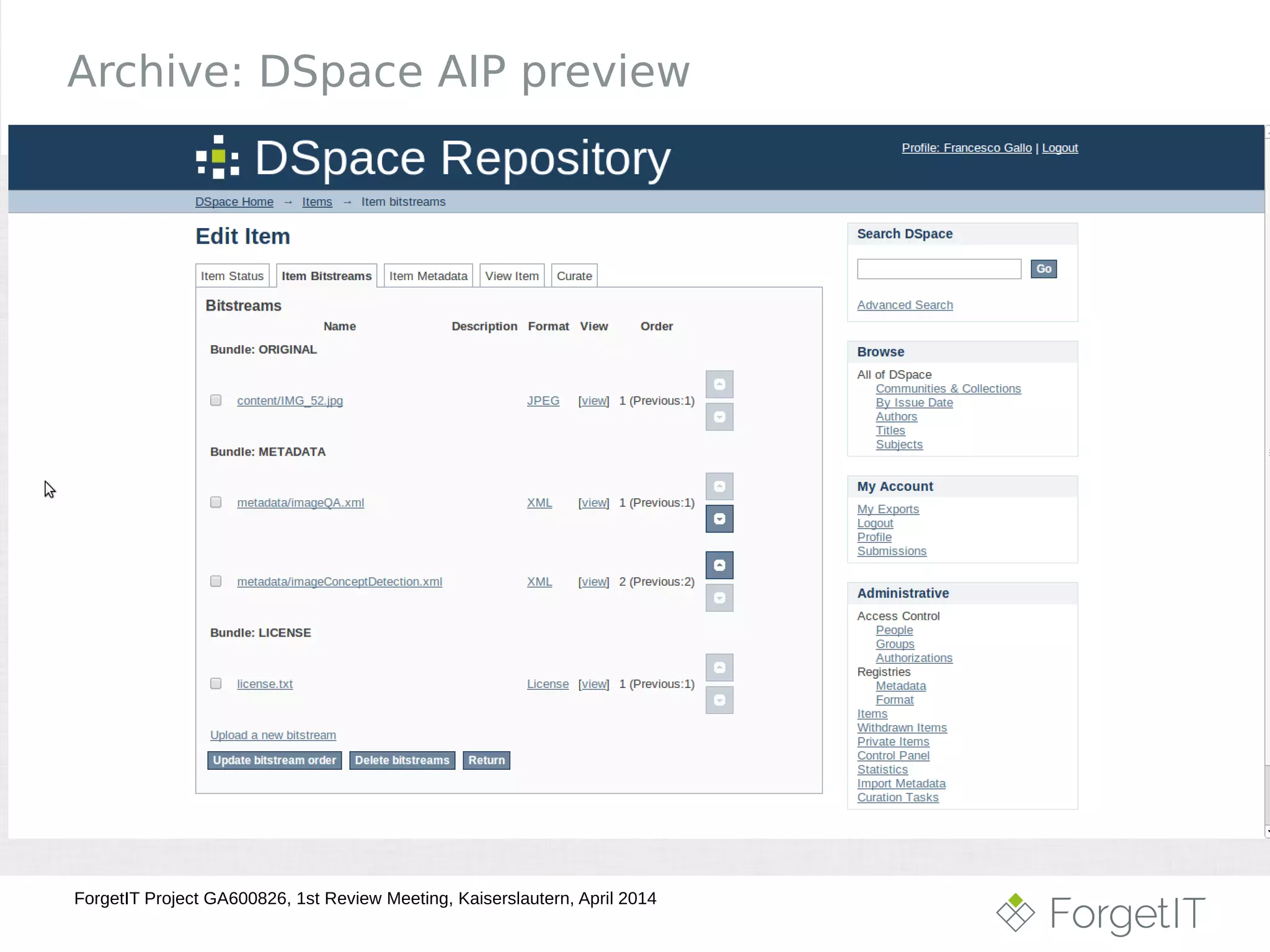This screenshot has height=952, width=1270.
Task: Check the license.txt bitstream box
Action: [x=216, y=684]
